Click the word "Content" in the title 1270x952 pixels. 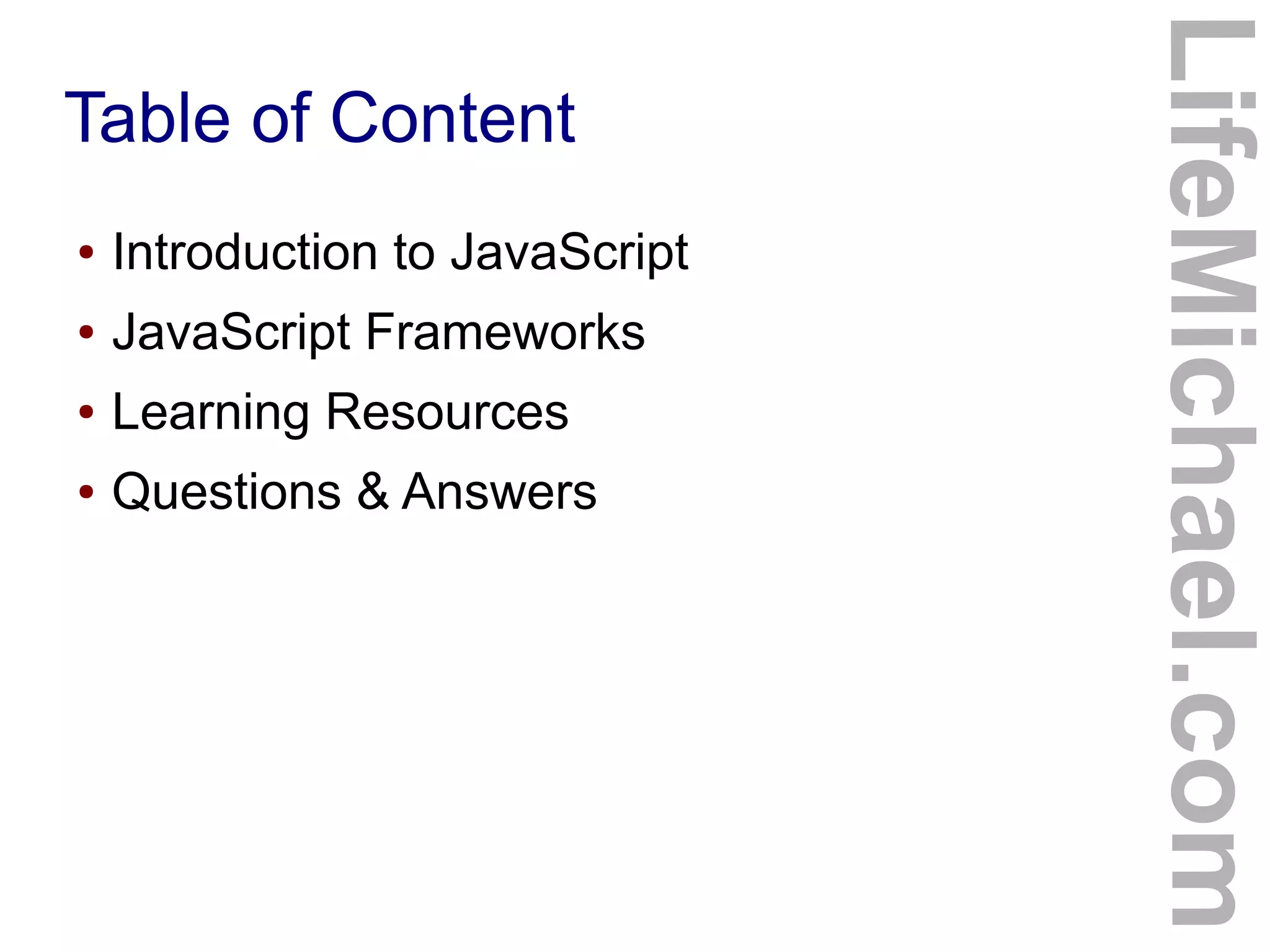click(x=453, y=117)
